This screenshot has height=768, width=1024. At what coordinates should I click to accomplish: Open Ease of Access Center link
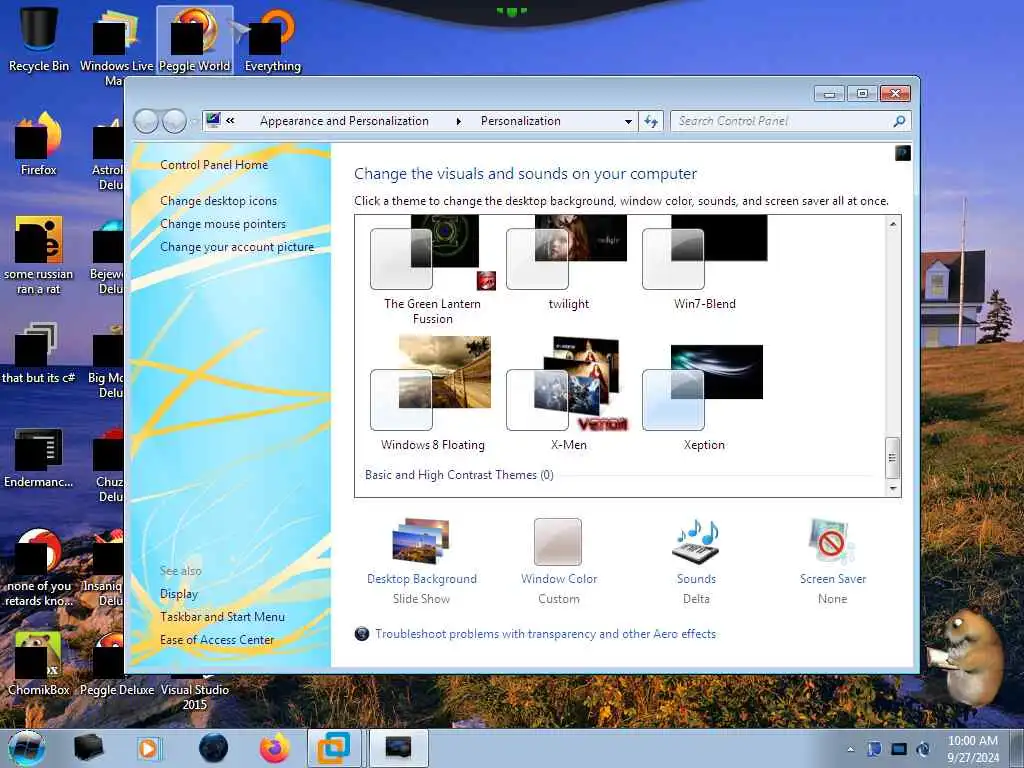click(217, 640)
